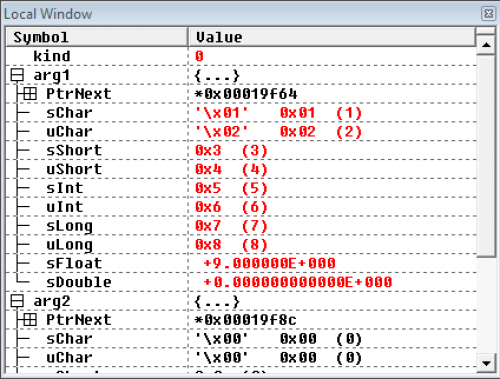
Task: Click uInt value 0x6 (6)
Action: 231,207
